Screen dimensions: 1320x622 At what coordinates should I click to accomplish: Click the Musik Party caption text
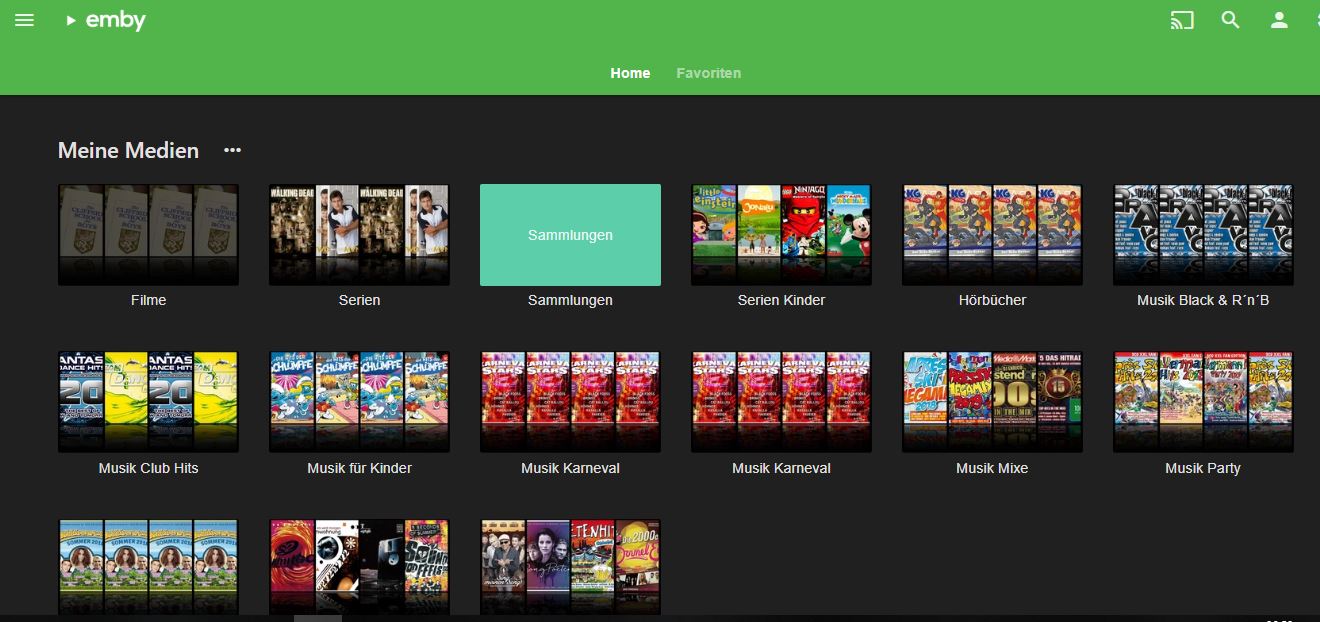[x=1203, y=468]
